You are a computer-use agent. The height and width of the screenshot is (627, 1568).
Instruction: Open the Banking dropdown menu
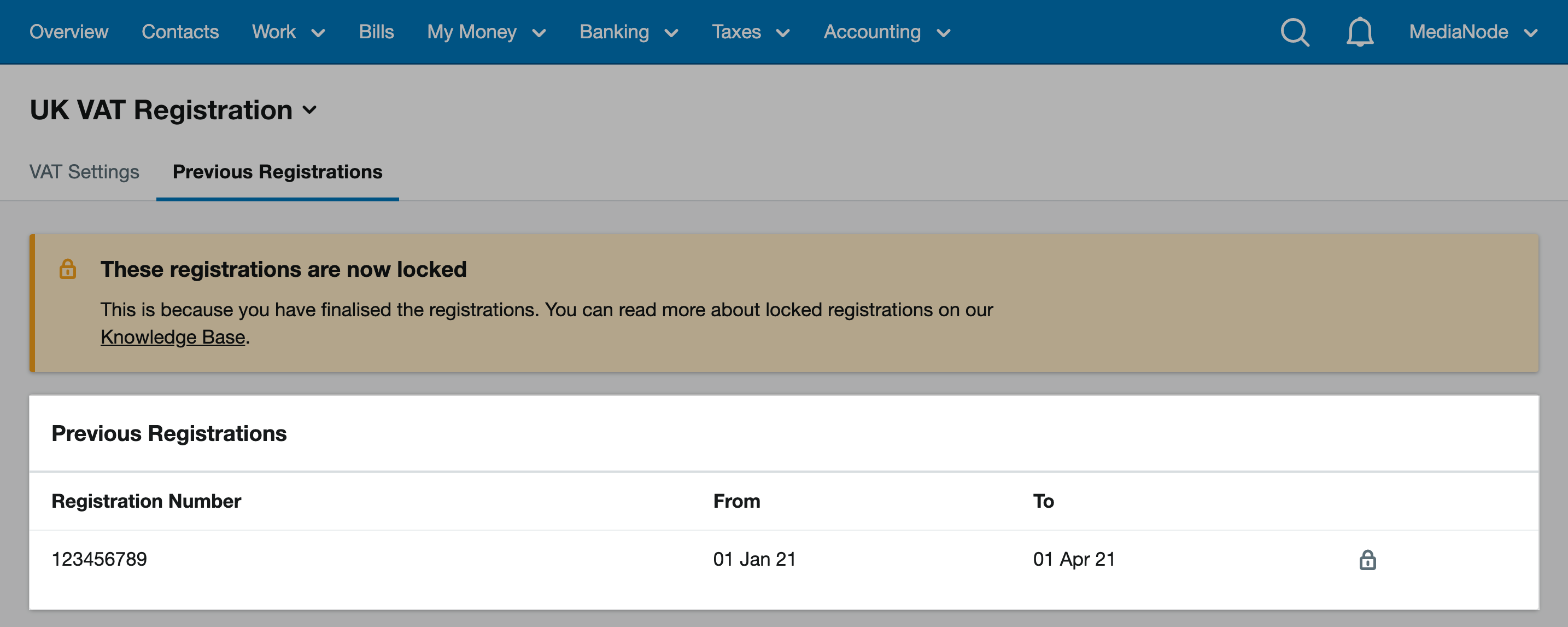point(629,32)
